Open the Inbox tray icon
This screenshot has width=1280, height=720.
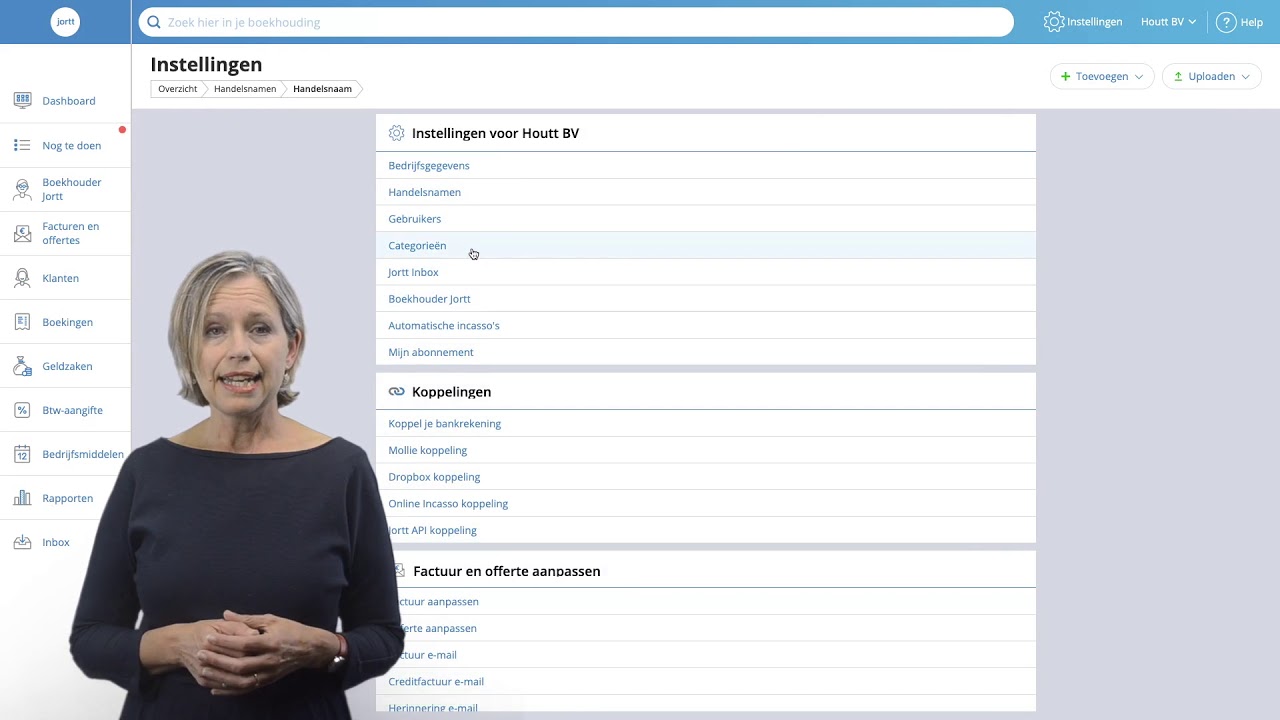[x=22, y=542]
